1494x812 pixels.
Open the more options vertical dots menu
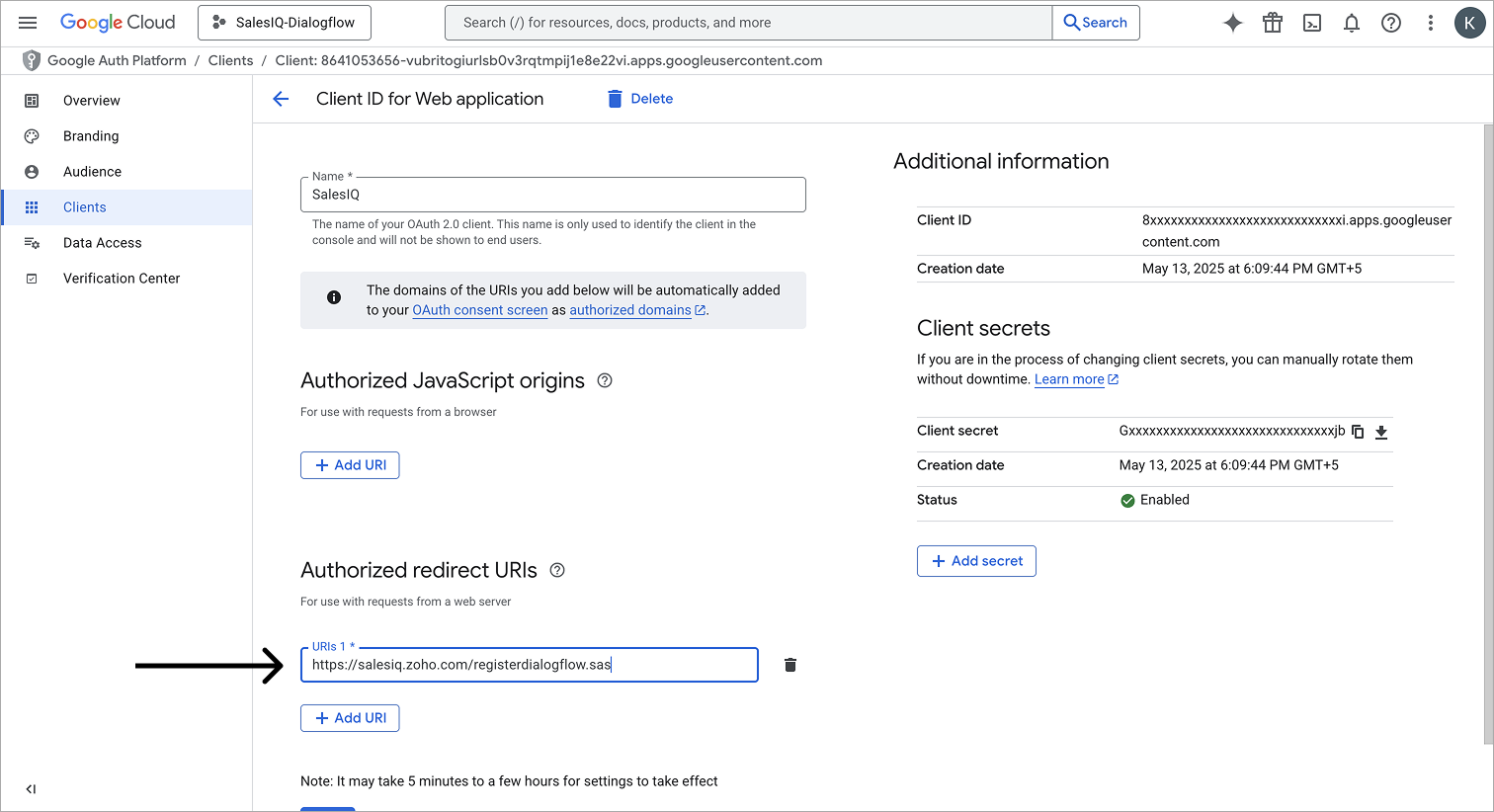(1430, 23)
